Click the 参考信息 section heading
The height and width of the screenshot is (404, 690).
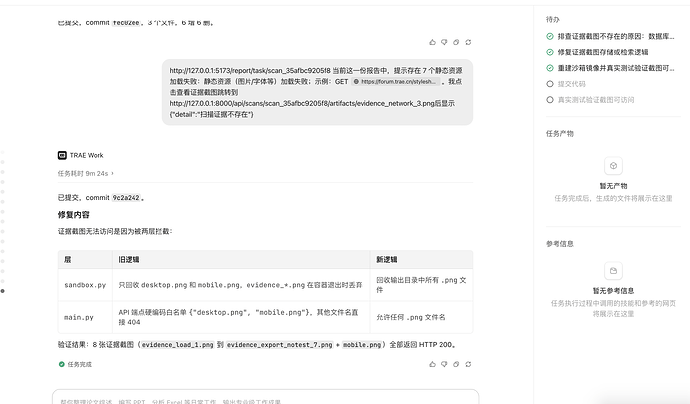tap(560, 243)
